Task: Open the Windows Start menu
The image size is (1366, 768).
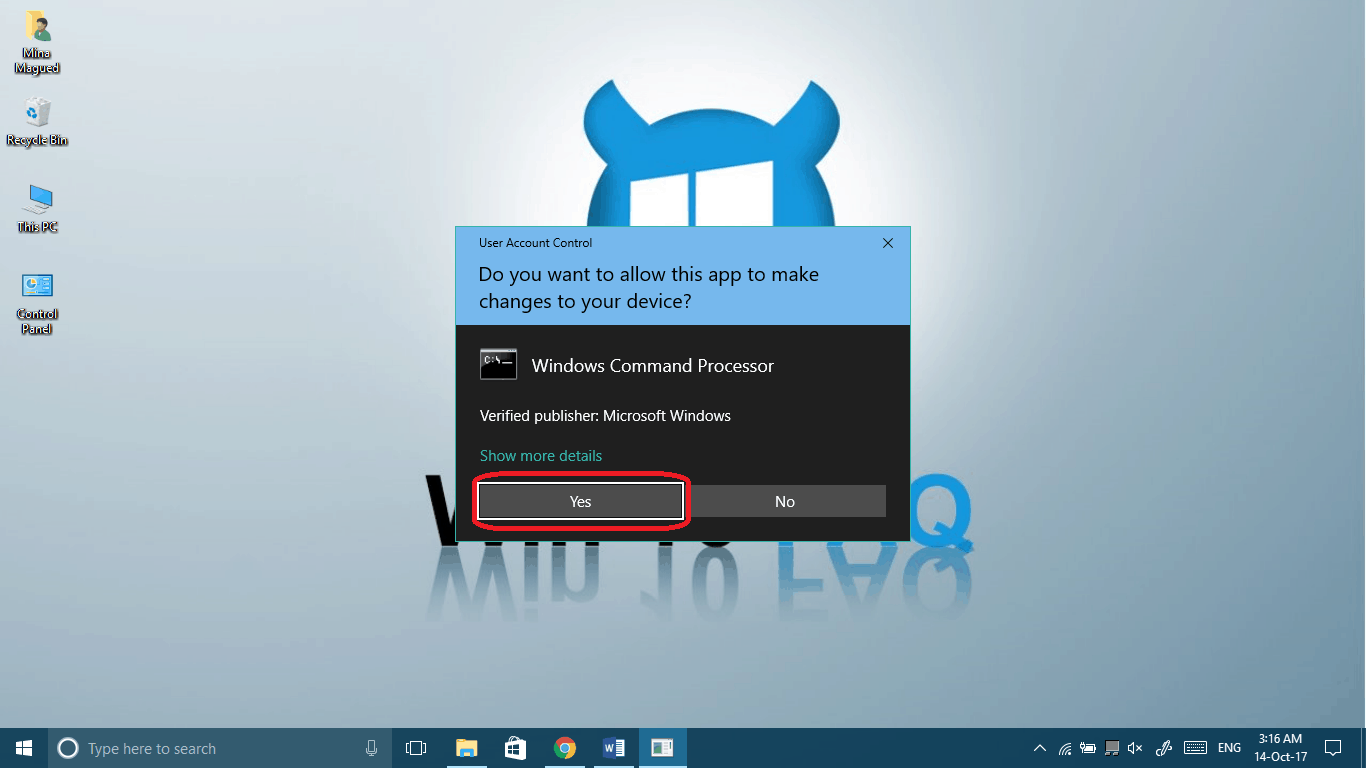Action: (x=24, y=748)
